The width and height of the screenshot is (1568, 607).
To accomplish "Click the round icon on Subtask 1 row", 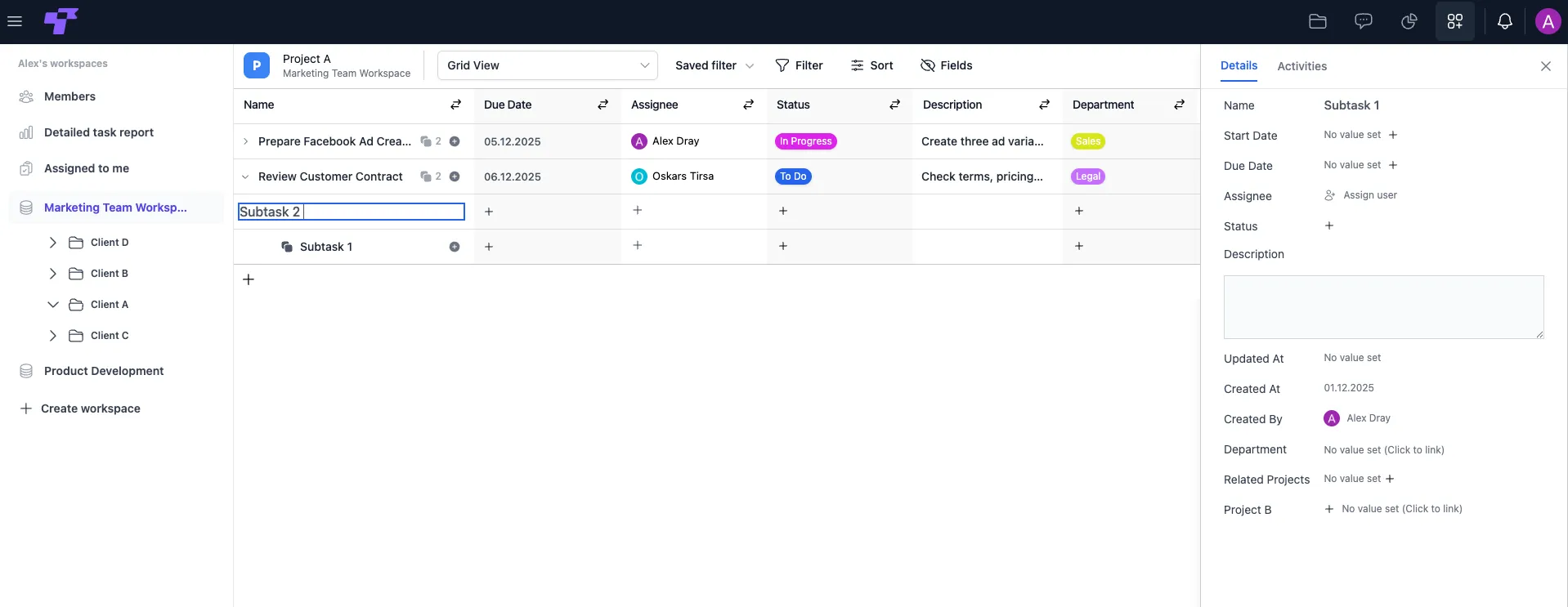I will coord(455,247).
